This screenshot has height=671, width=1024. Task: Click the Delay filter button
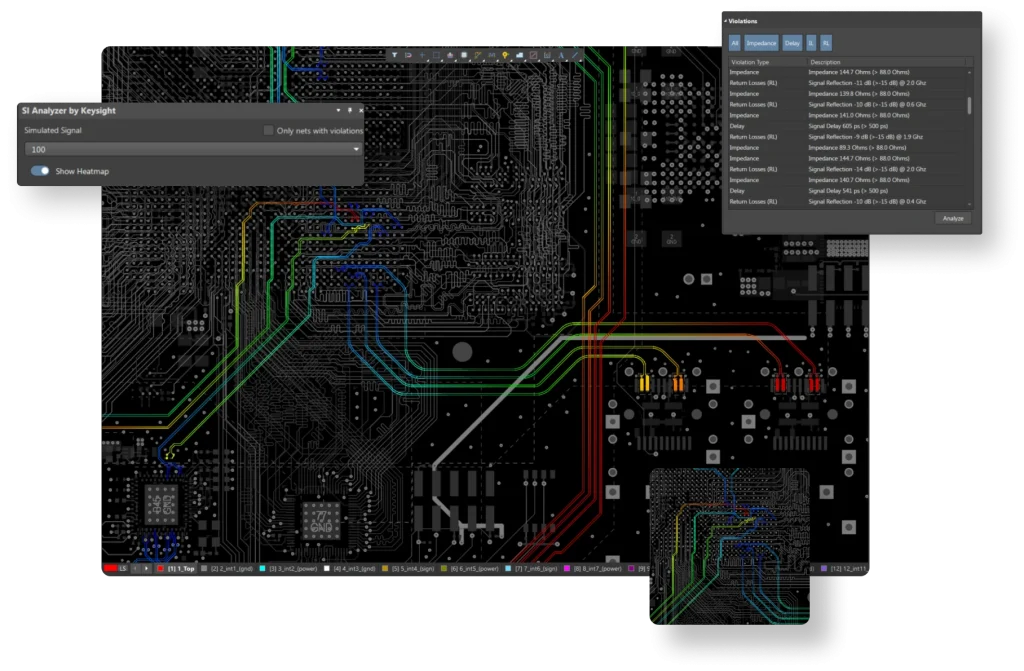click(x=792, y=43)
